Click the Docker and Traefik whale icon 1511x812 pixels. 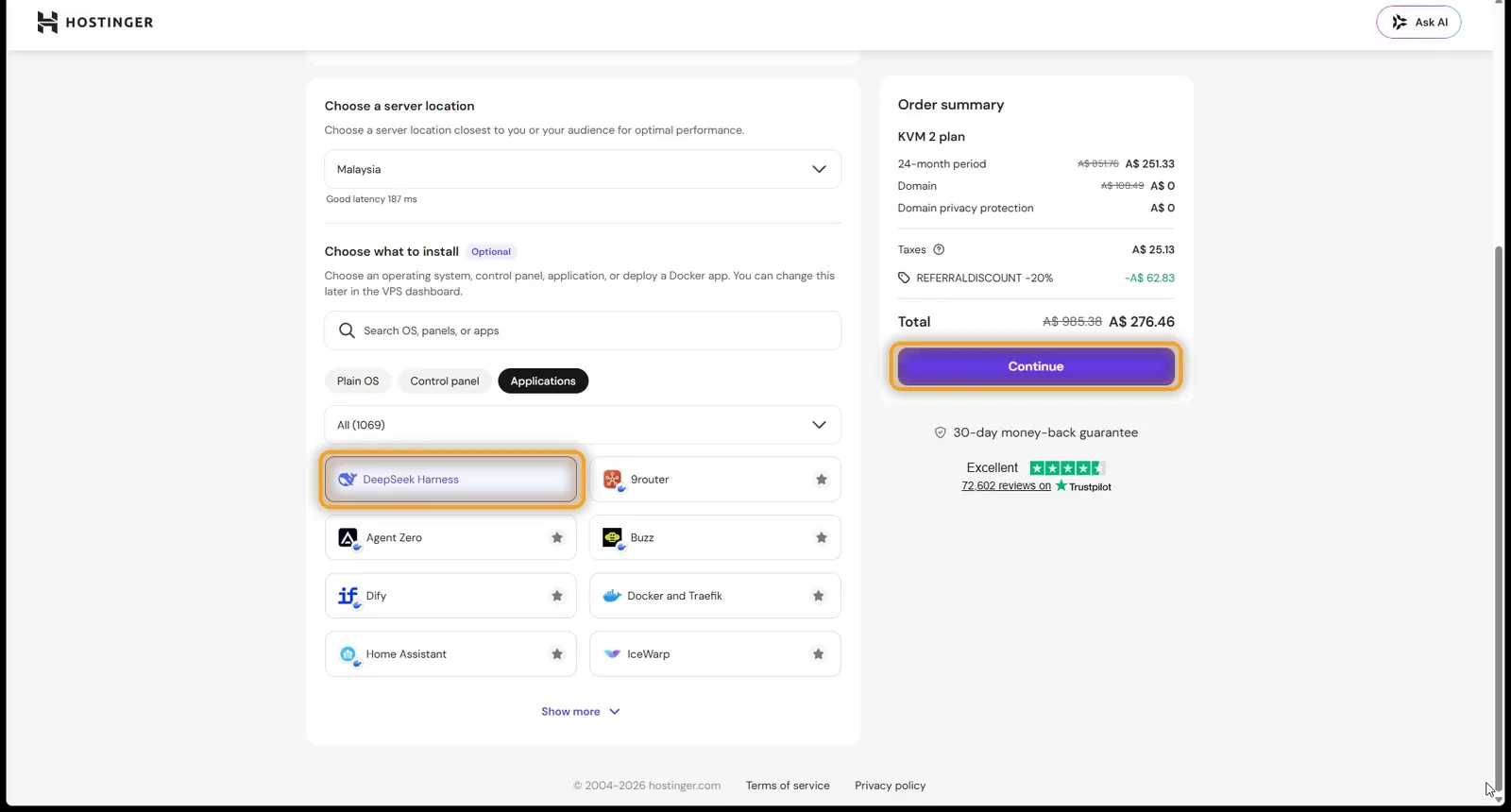tap(612, 596)
